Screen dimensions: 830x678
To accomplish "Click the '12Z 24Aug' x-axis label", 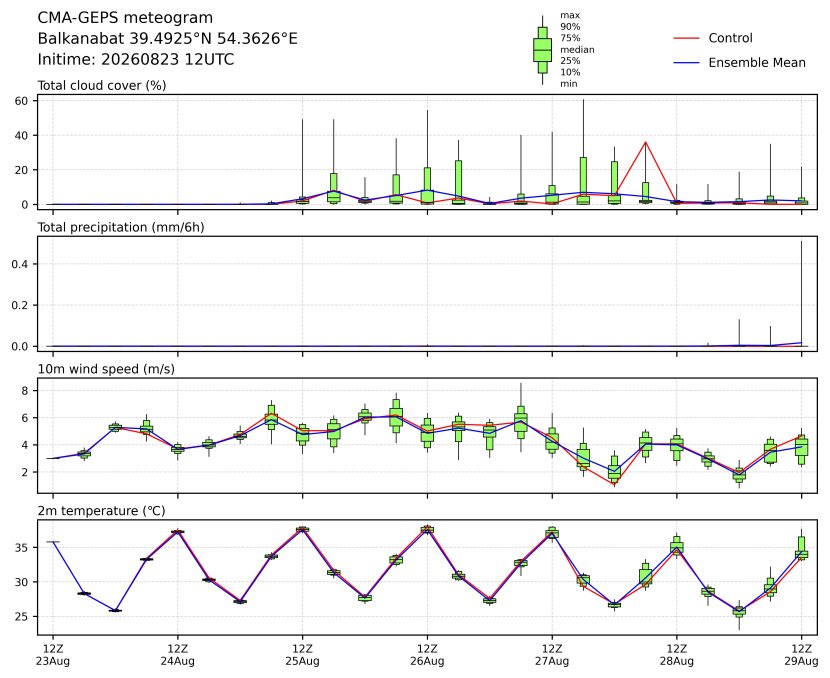I will [x=178, y=655].
